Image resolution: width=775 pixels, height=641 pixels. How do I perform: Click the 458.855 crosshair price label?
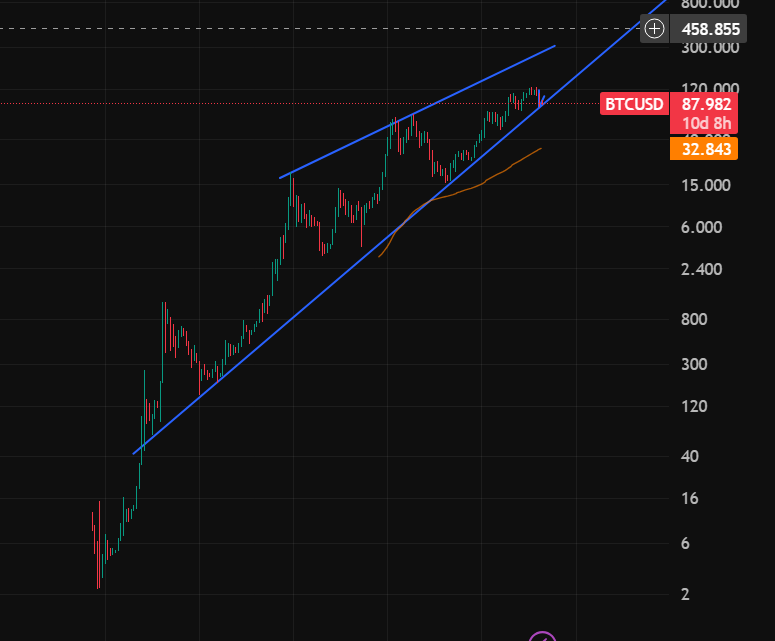(710, 29)
